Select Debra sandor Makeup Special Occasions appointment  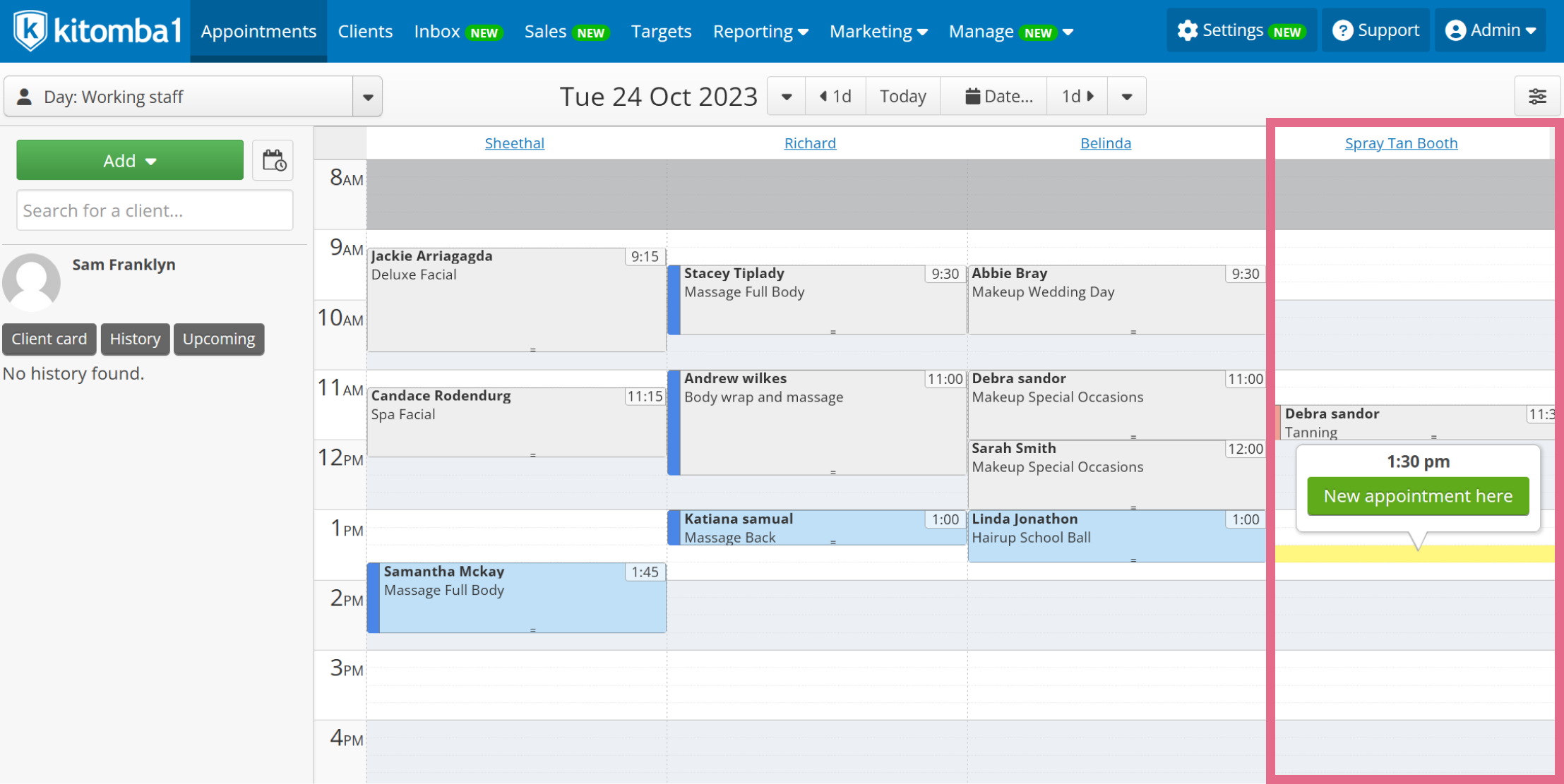[x=1117, y=405]
